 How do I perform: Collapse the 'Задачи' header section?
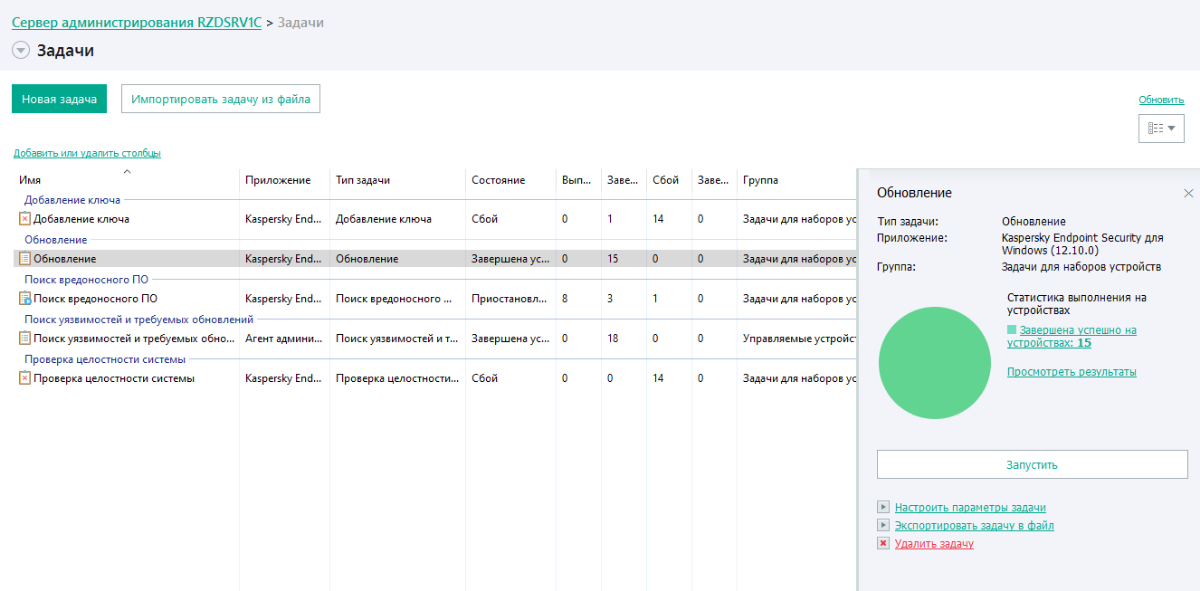coord(21,51)
